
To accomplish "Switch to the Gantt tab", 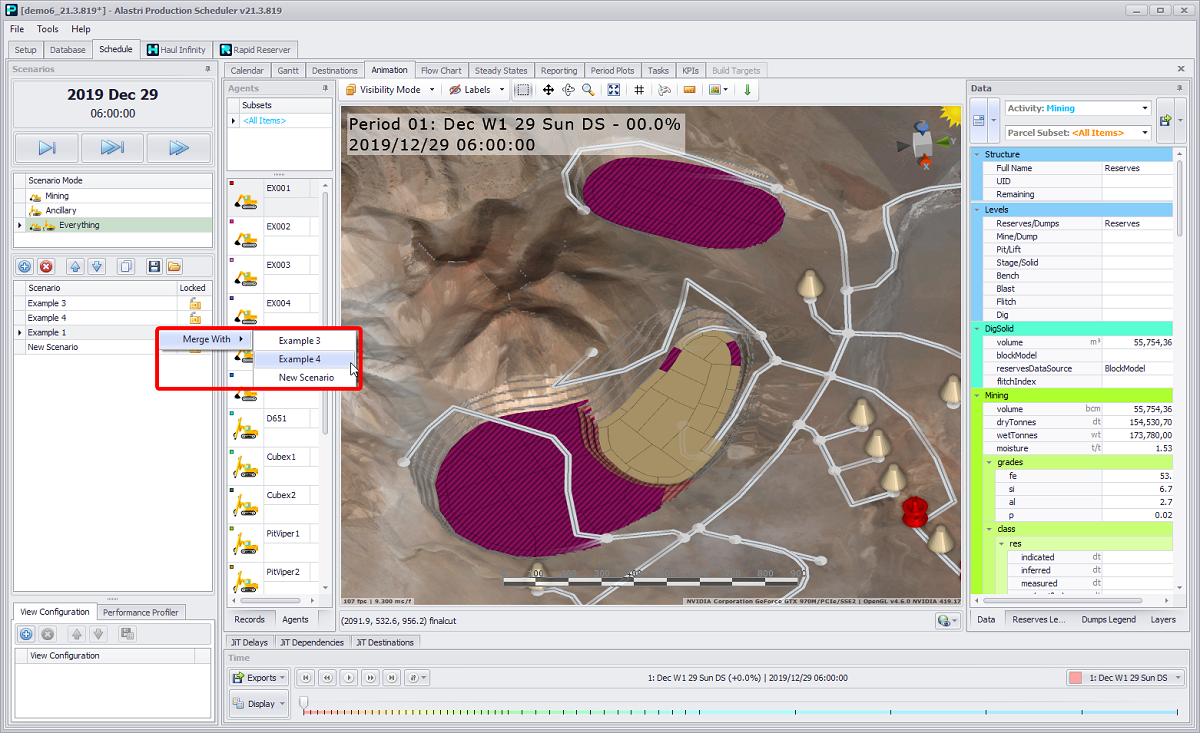I will click(288, 71).
